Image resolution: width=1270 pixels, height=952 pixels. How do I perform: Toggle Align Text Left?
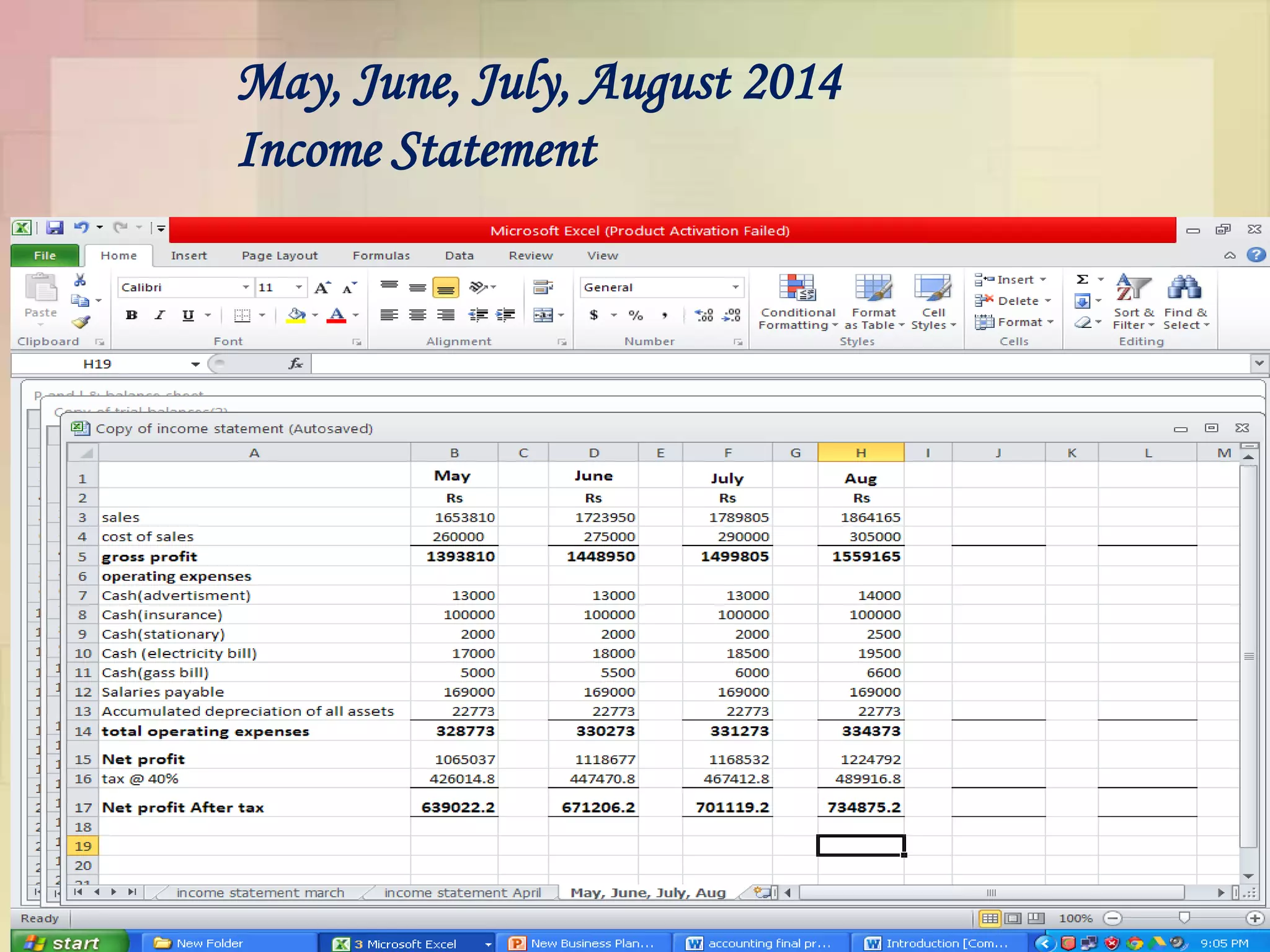[x=389, y=315]
